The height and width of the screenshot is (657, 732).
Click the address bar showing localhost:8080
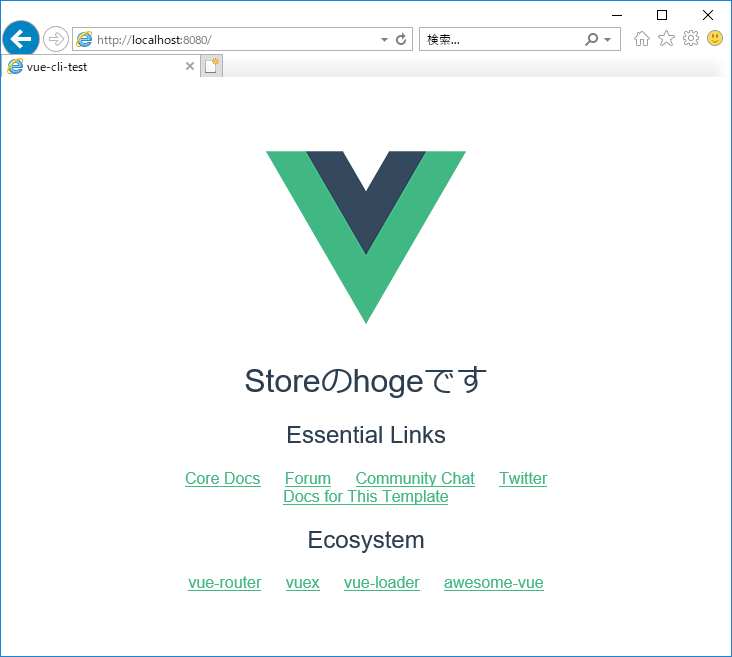pyautogui.click(x=242, y=39)
